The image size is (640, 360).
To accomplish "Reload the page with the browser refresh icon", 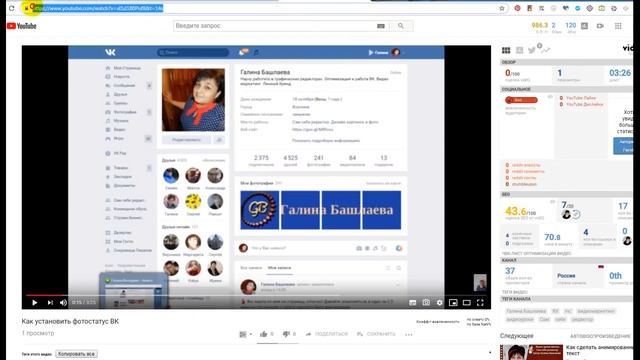I will [11, 8].
